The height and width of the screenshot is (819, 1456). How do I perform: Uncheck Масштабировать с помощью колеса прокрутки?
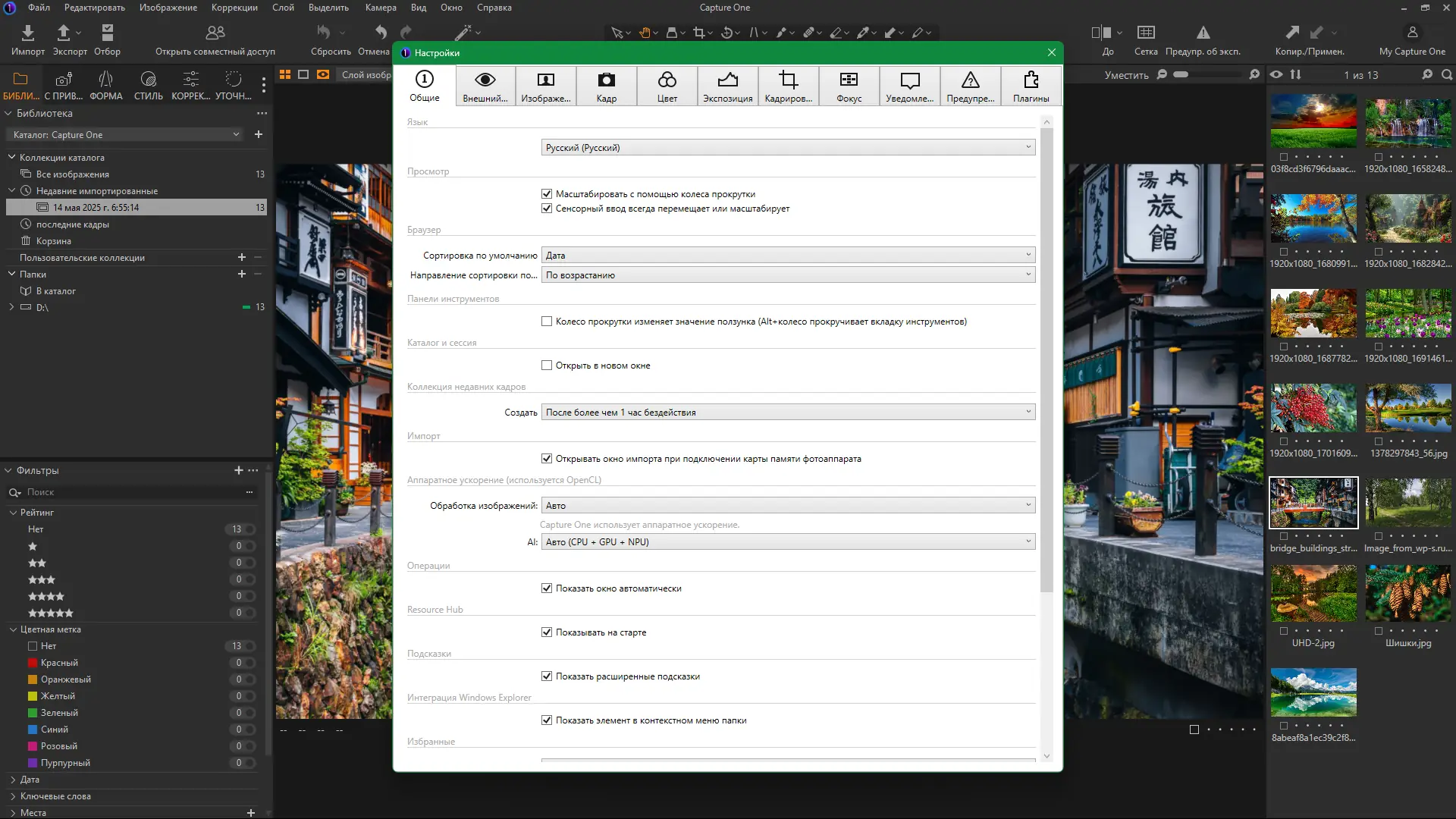(547, 194)
